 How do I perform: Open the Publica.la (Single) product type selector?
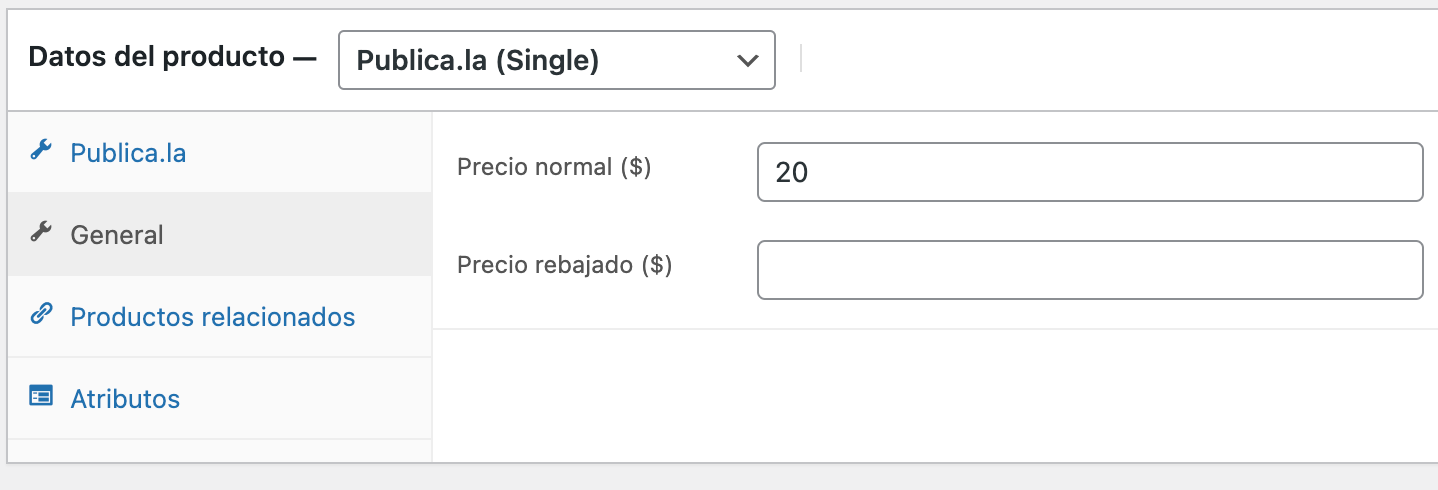[557, 60]
